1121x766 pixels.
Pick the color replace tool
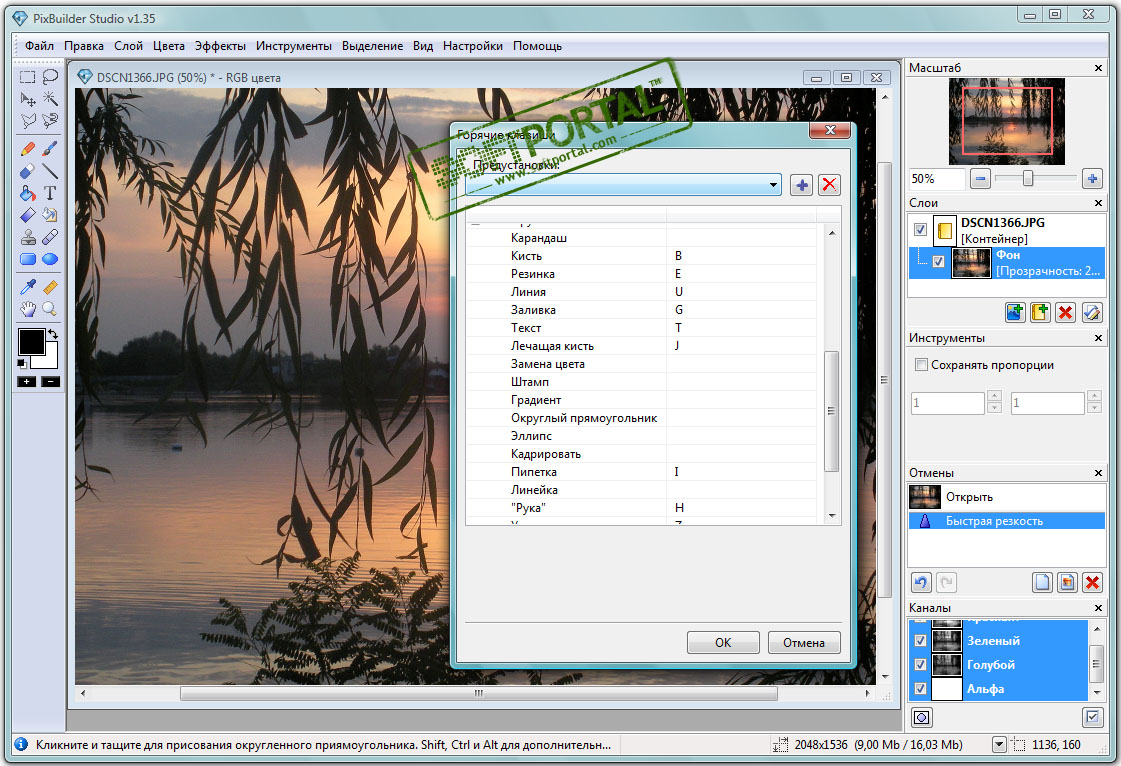50,215
